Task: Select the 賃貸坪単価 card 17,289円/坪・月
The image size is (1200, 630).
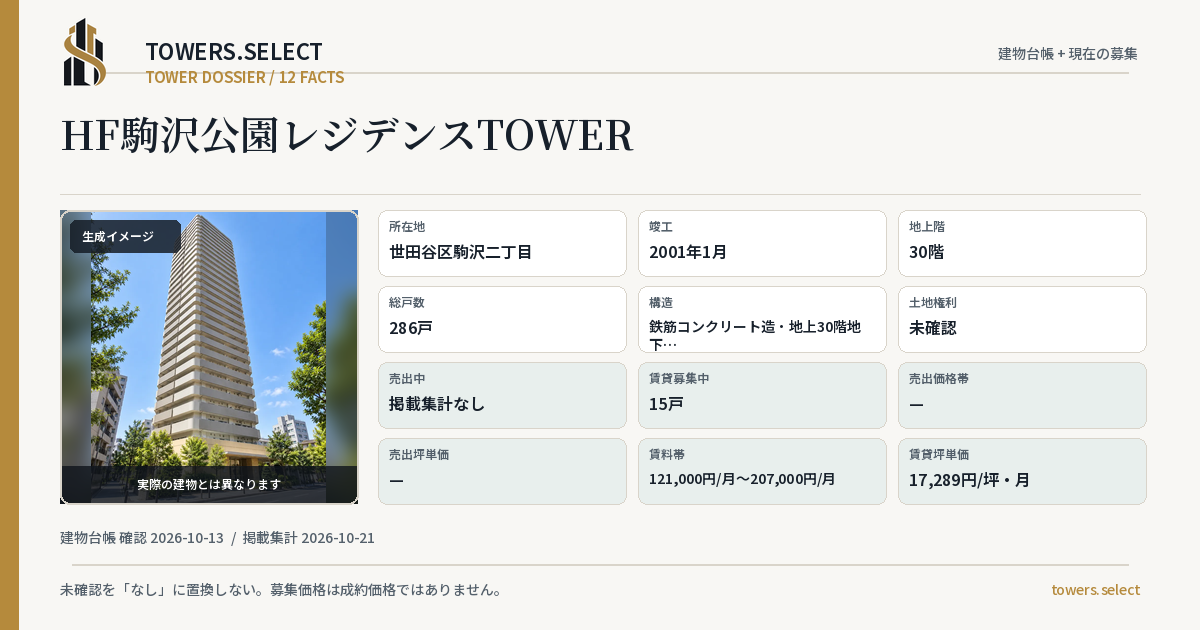Action: [x=1022, y=471]
